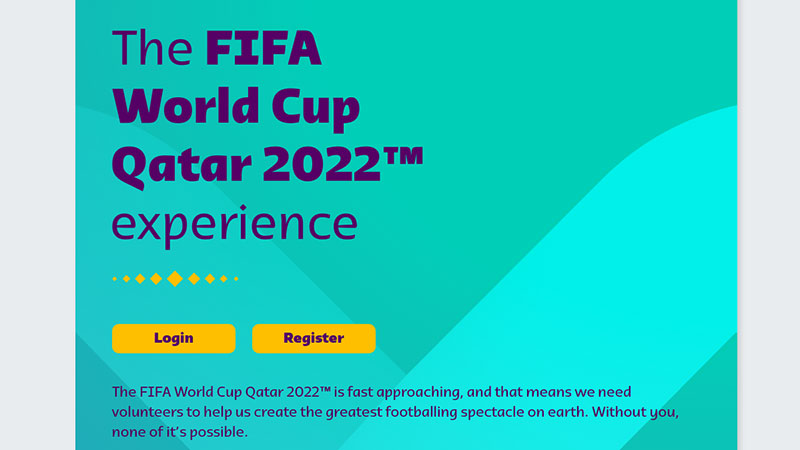Click 'volunteers' in the paragraph text
Viewport: 800px width, 450px height.
147,412
